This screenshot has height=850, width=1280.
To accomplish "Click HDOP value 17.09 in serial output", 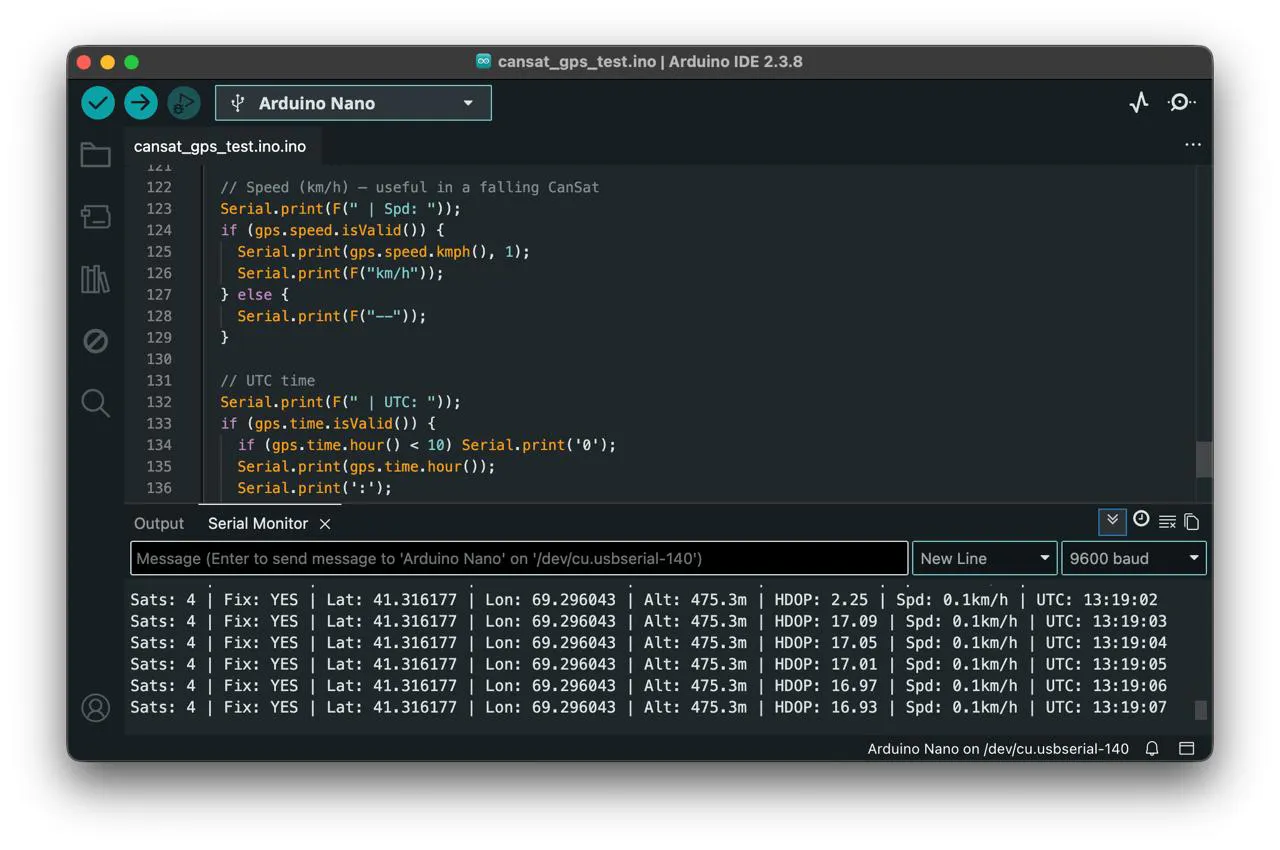I will click(856, 621).
